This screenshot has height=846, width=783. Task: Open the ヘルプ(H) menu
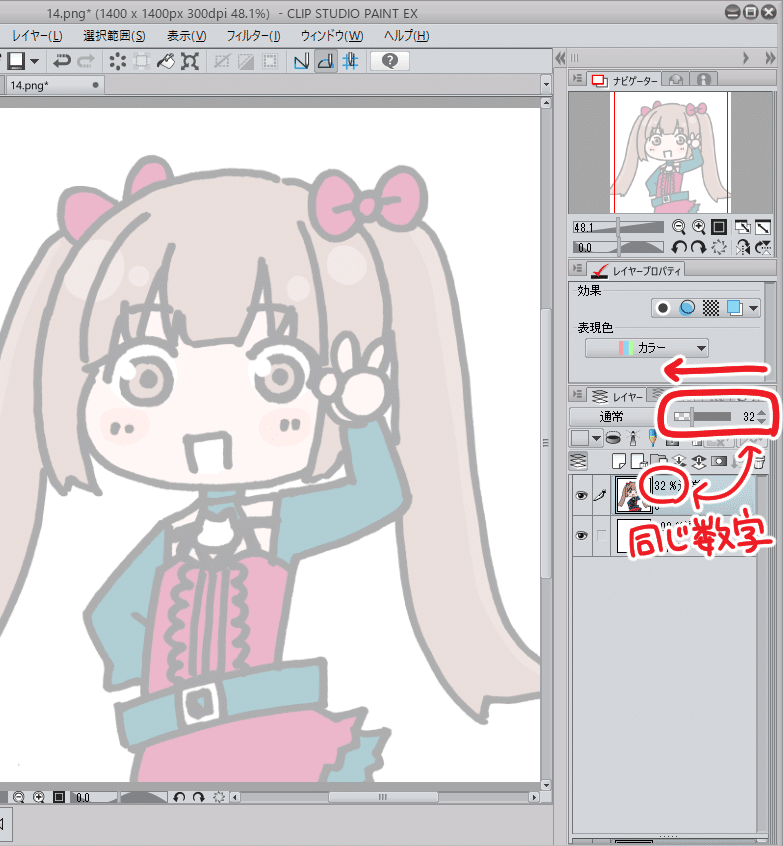(x=406, y=36)
